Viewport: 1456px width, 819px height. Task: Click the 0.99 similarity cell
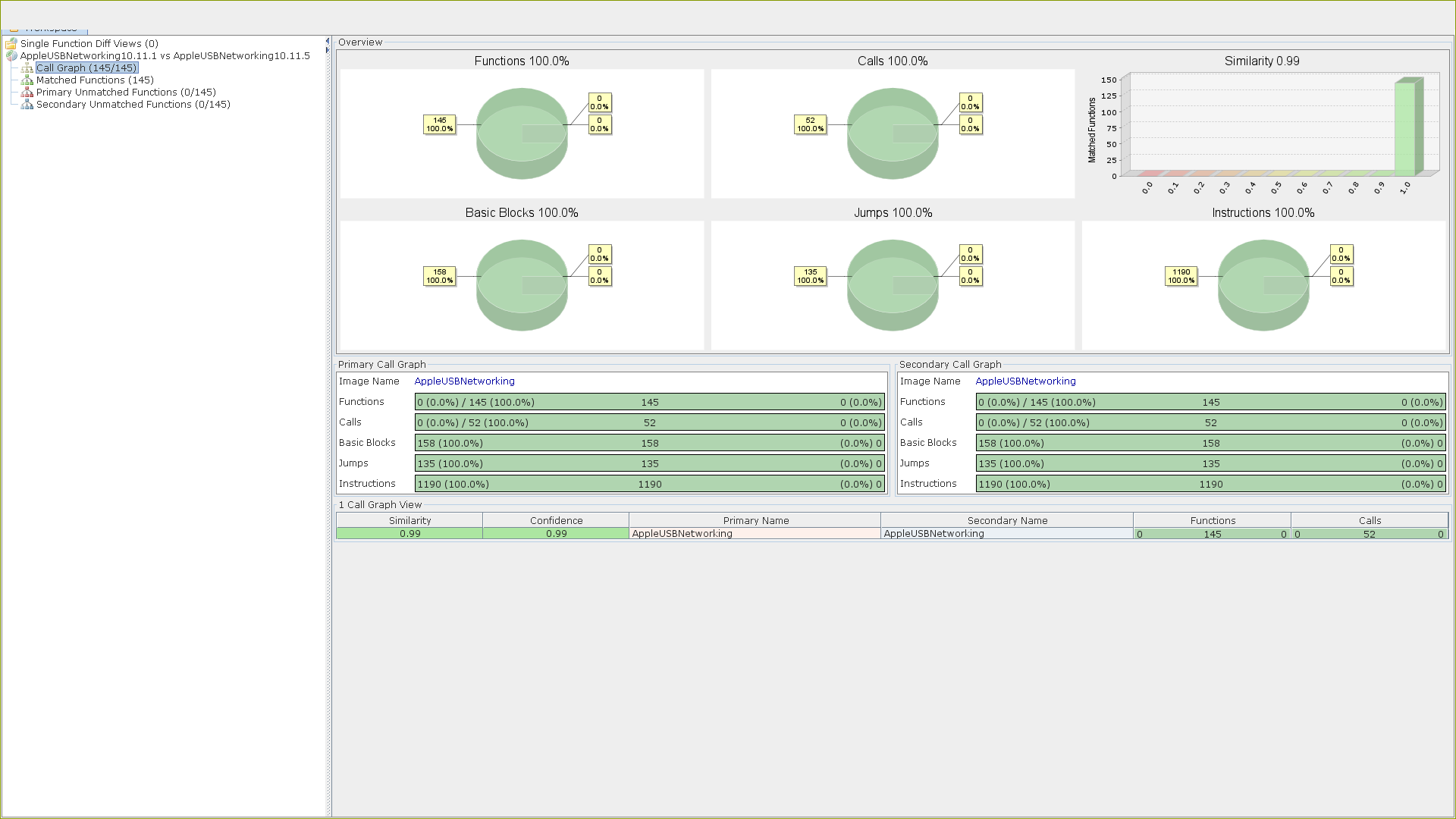pos(409,534)
